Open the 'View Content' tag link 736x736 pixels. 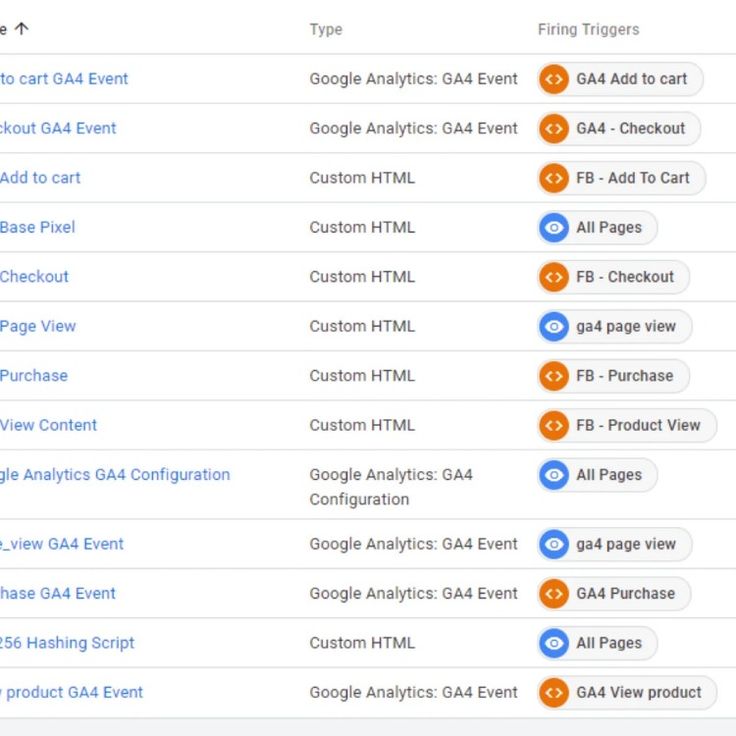(48, 425)
